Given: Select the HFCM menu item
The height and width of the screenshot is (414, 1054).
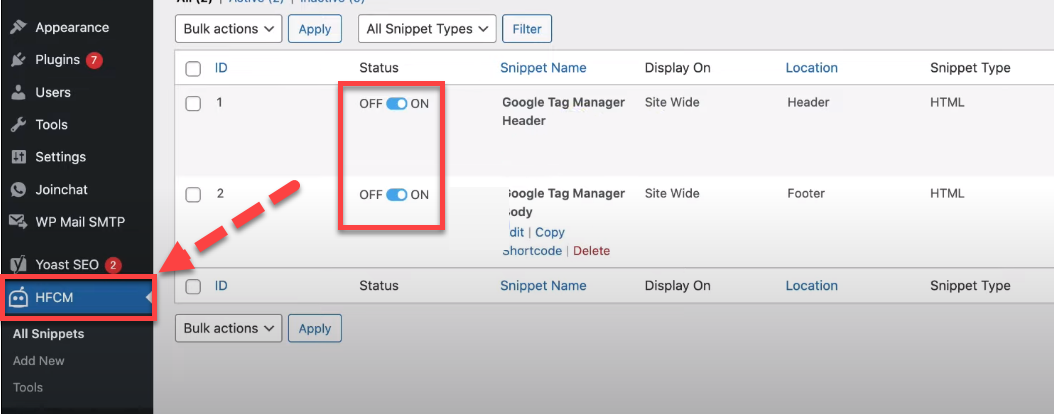Looking at the screenshot, I should coord(77,298).
